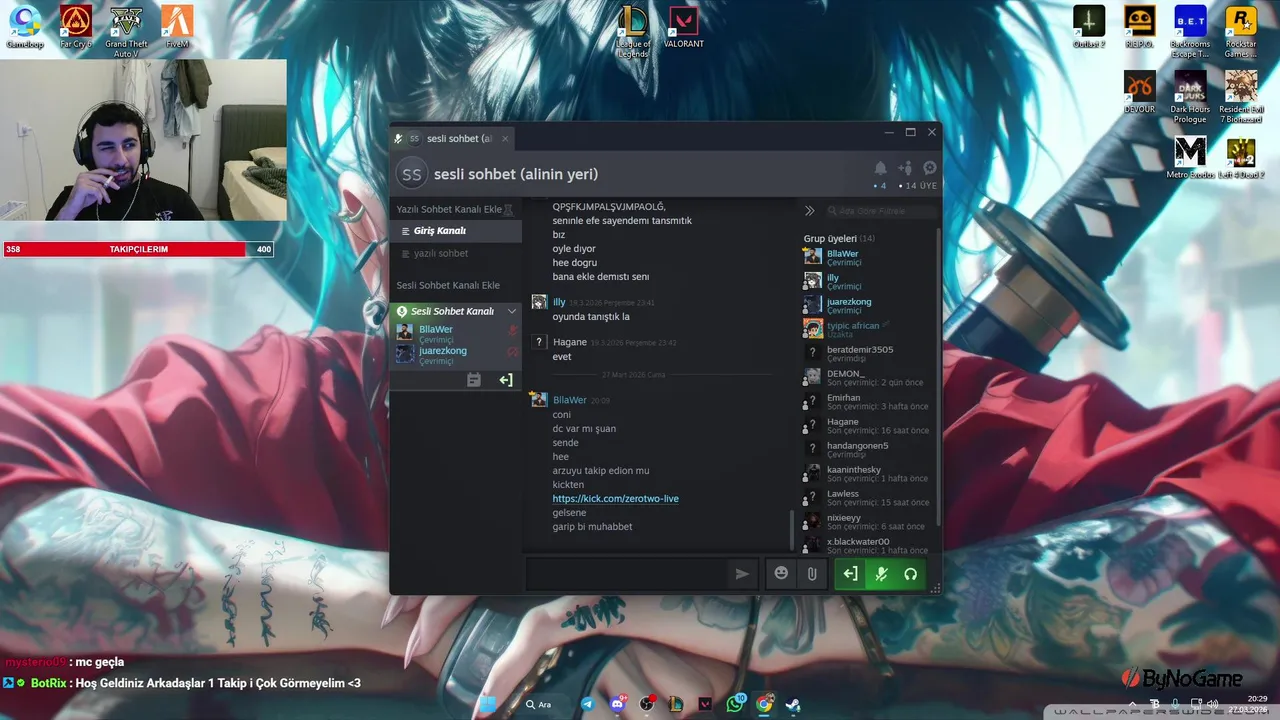Select DEMON_ in members list

(868, 378)
